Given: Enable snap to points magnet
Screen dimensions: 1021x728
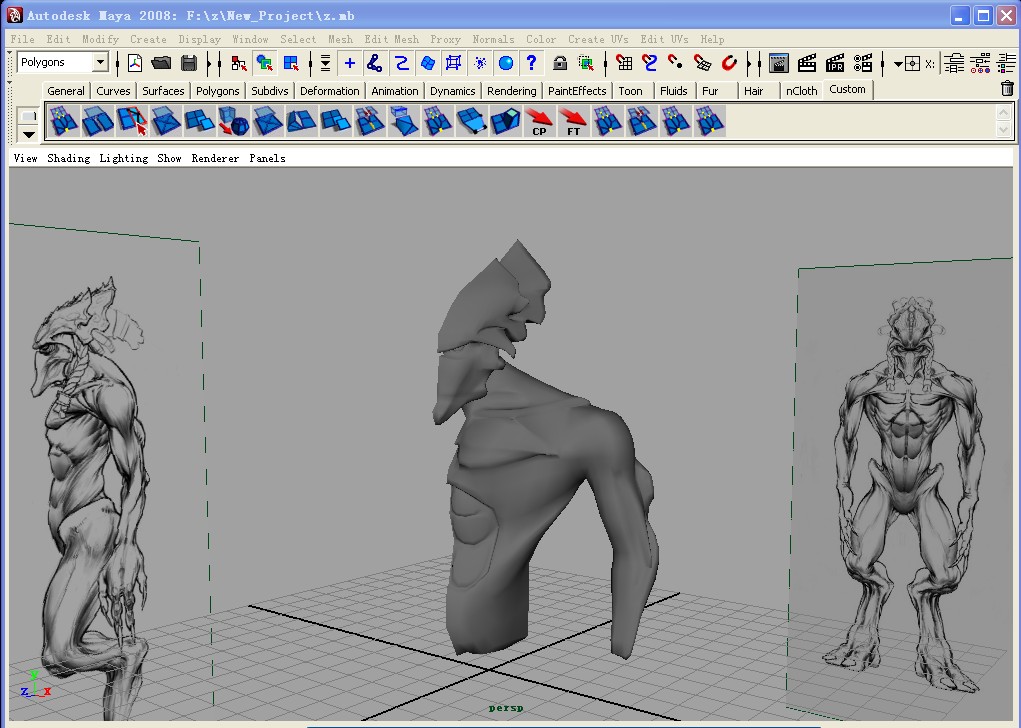Looking at the screenshot, I should pos(676,63).
